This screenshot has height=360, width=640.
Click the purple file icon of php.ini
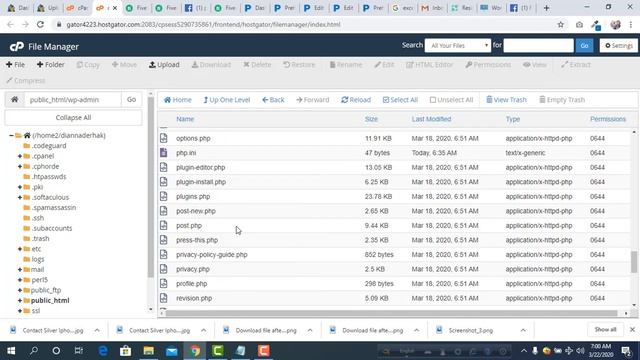(x=164, y=153)
